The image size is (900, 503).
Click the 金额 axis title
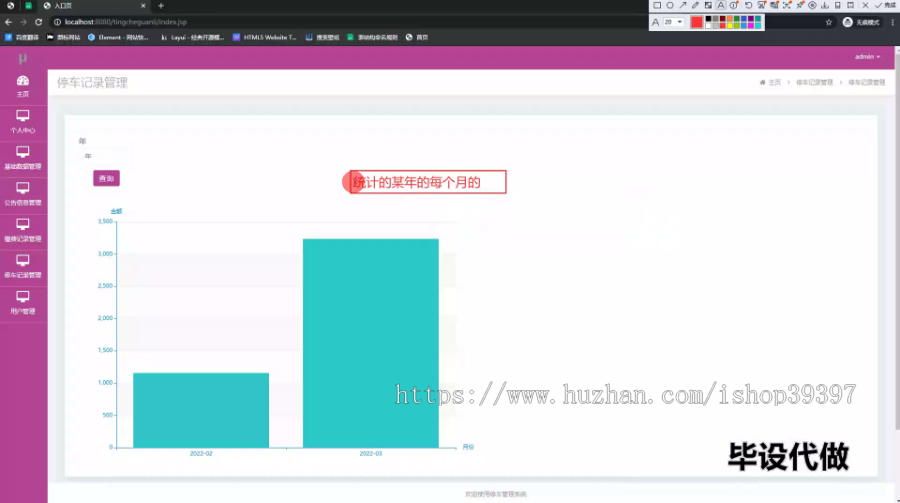pos(117,211)
